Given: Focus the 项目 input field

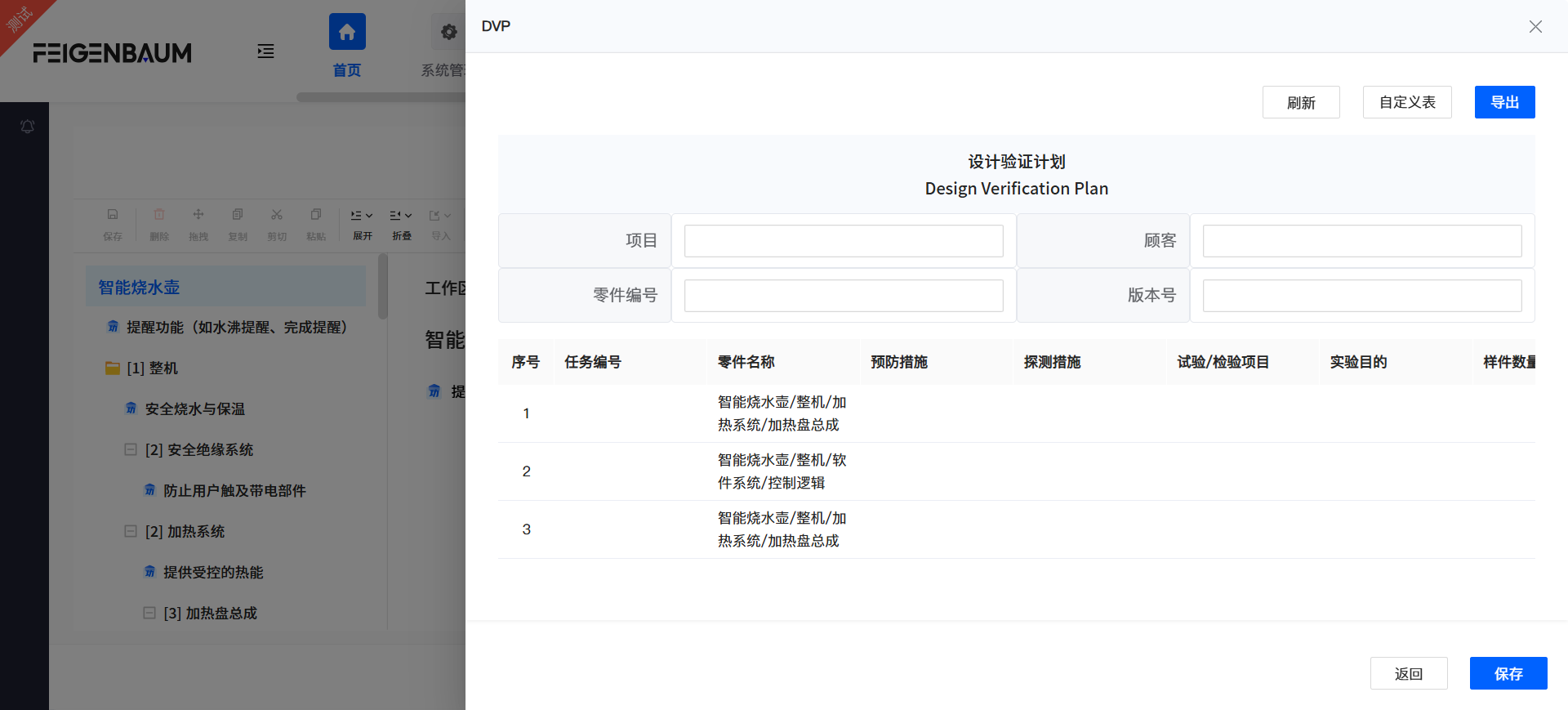Looking at the screenshot, I should (x=844, y=241).
